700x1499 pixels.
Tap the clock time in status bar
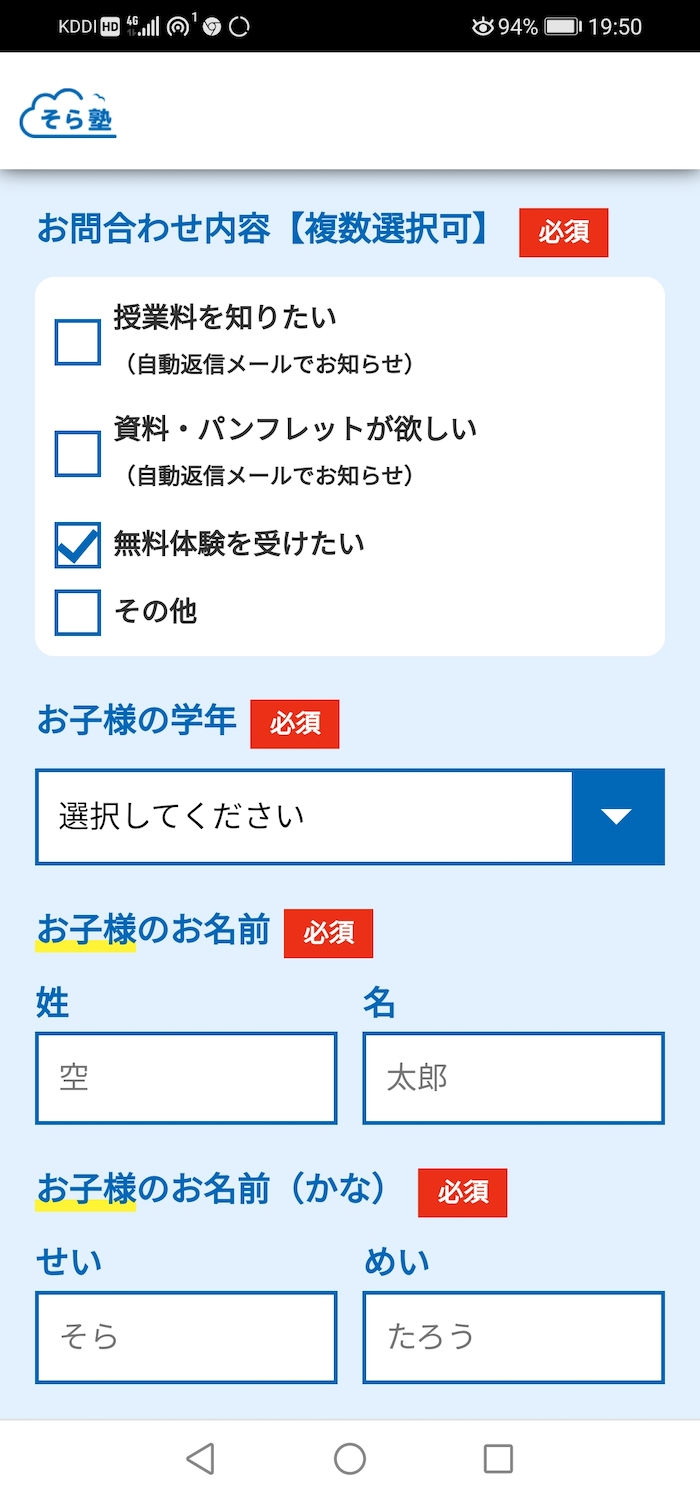(x=614, y=27)
